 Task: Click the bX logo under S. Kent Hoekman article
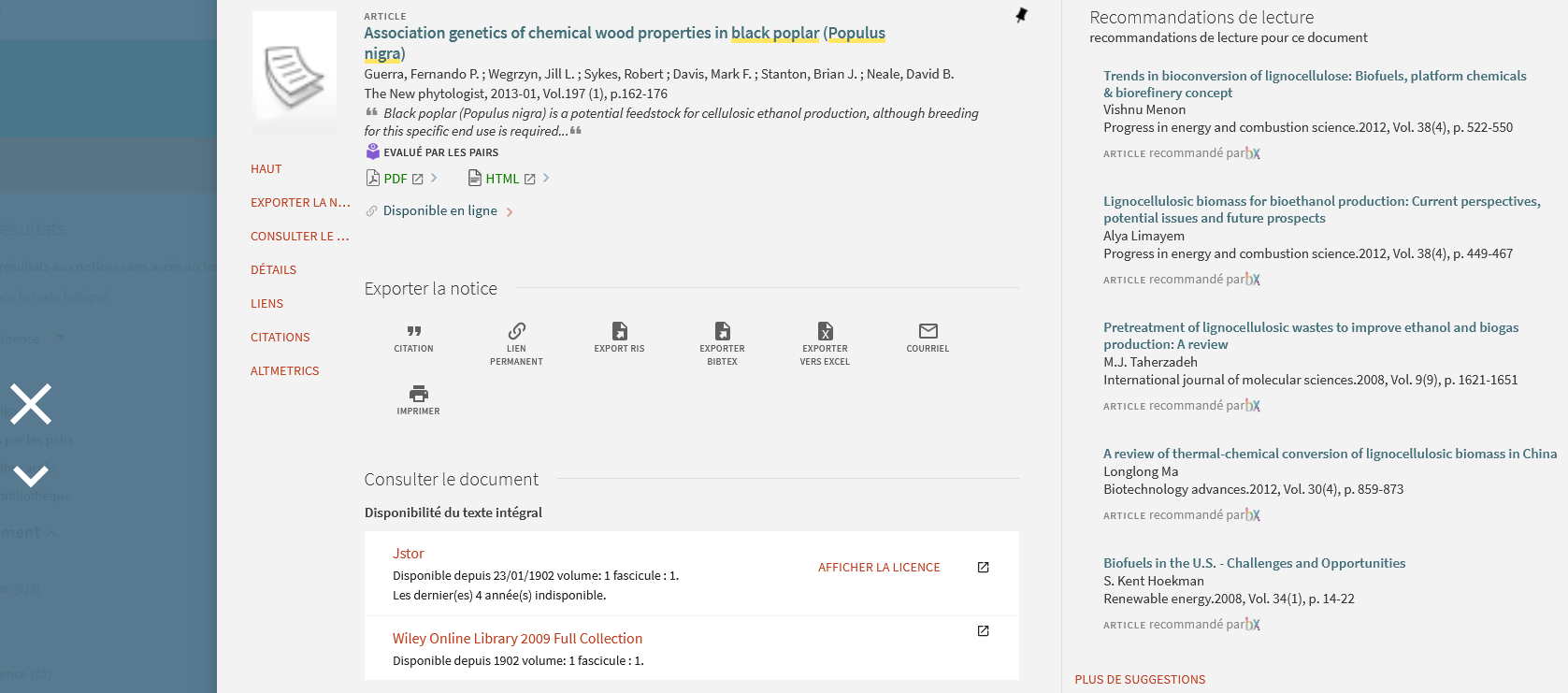tap(1253, 625)
